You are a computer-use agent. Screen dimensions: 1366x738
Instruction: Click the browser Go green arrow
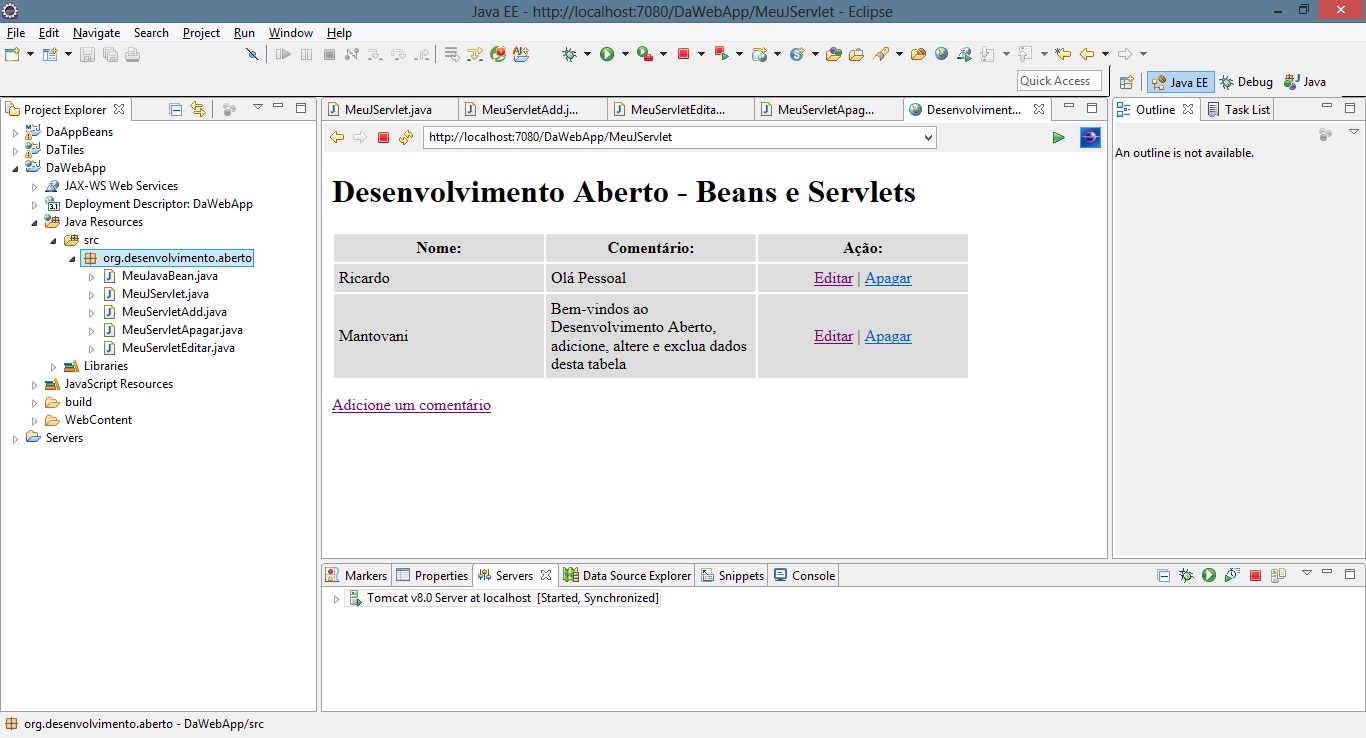1058,137
